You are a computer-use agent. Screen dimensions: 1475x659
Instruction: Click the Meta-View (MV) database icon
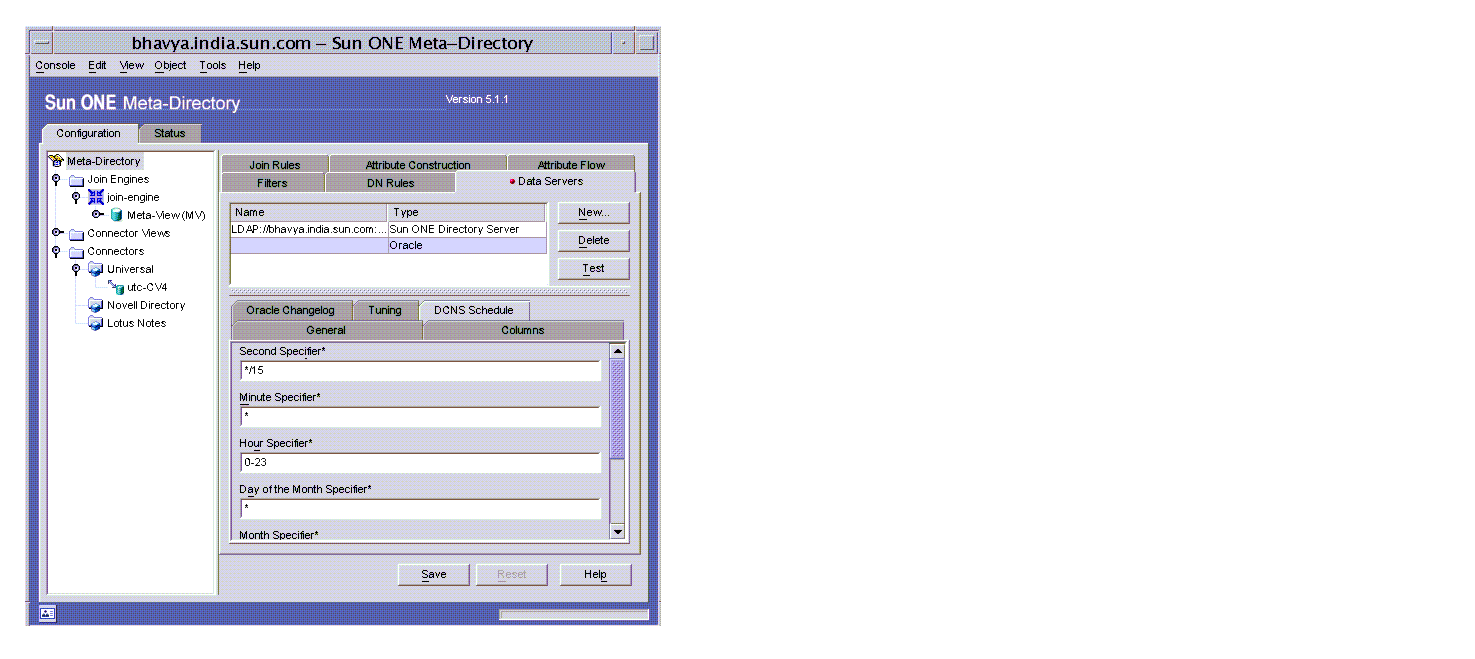116,215
